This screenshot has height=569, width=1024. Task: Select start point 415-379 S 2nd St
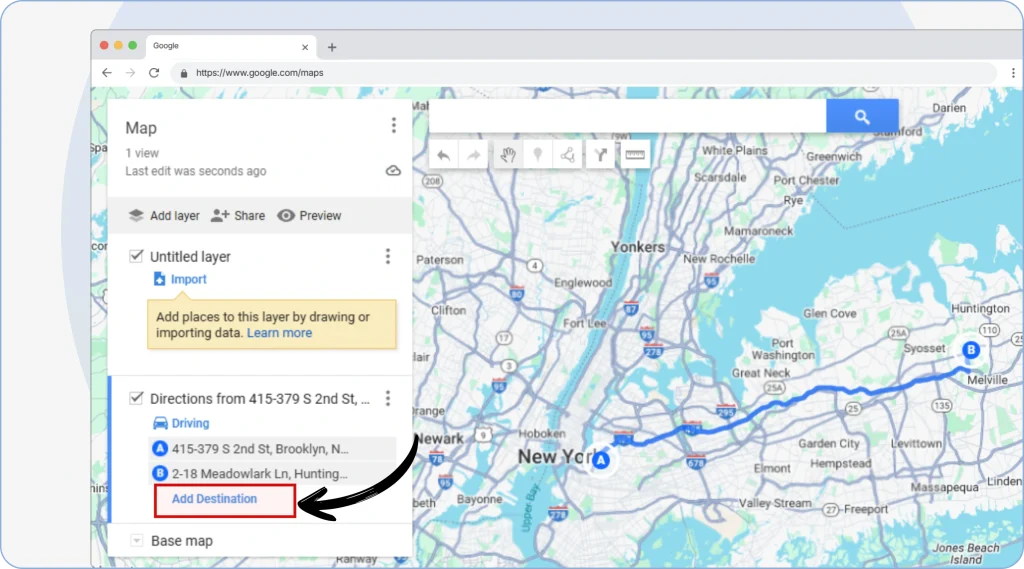tap(273, 449)
